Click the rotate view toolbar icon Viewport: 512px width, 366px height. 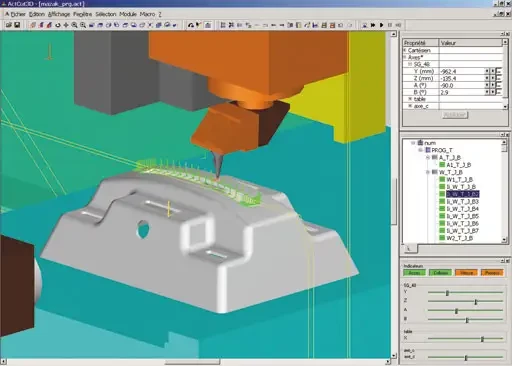[58, 25]
